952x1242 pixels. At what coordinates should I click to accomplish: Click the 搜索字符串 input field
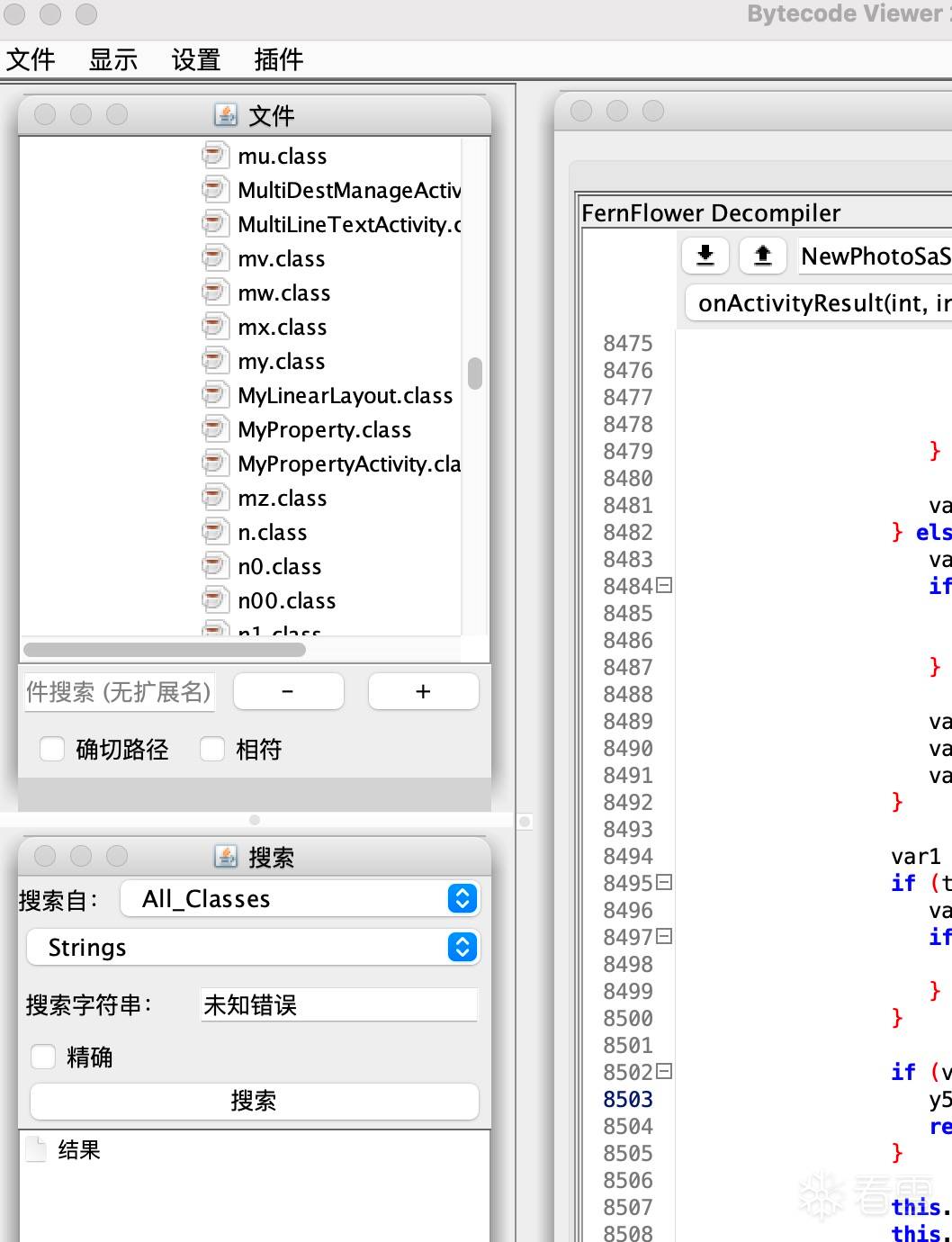338,1004
